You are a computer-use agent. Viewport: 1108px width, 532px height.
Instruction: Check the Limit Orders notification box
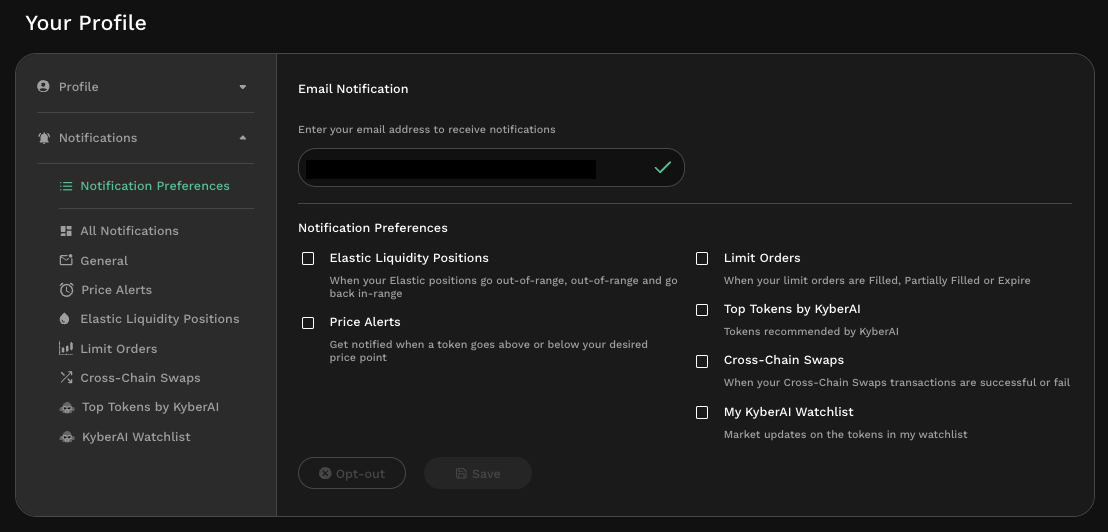click(x=702, y=258)
